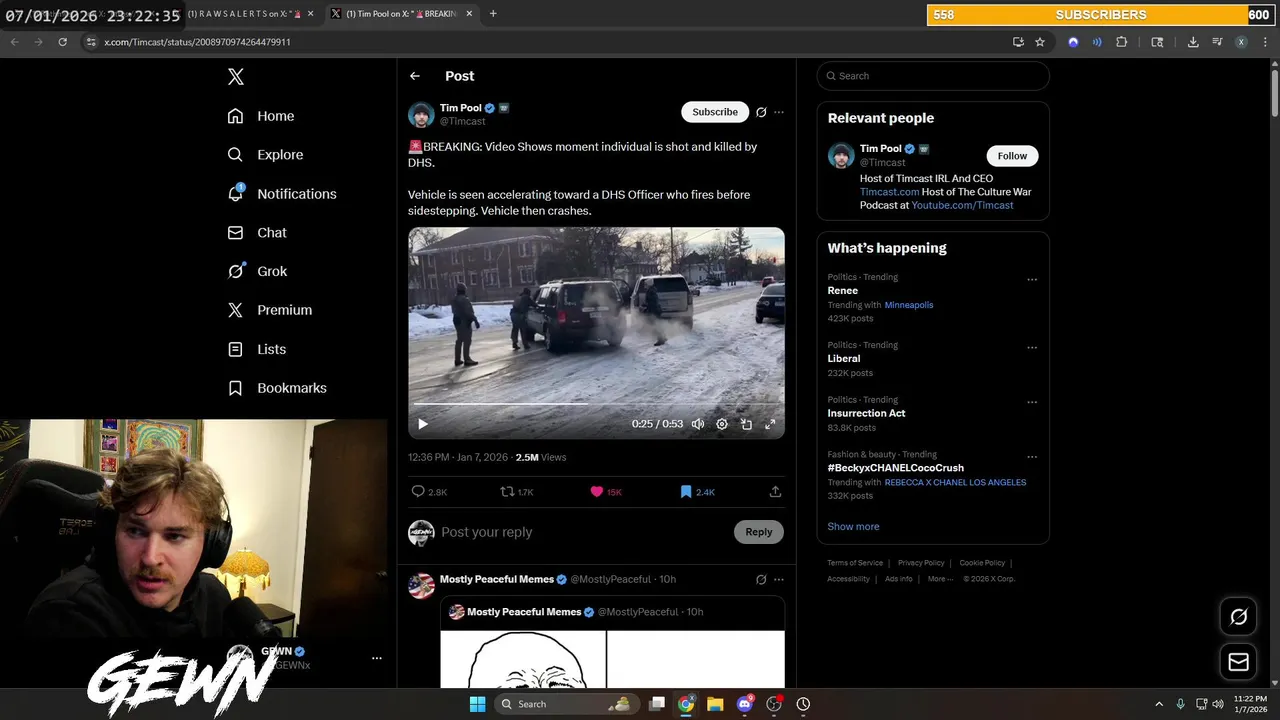Viewport: 1280px width, 720px height.
Task: Open more options on Tim Pool's post
Action: (779, 112)
